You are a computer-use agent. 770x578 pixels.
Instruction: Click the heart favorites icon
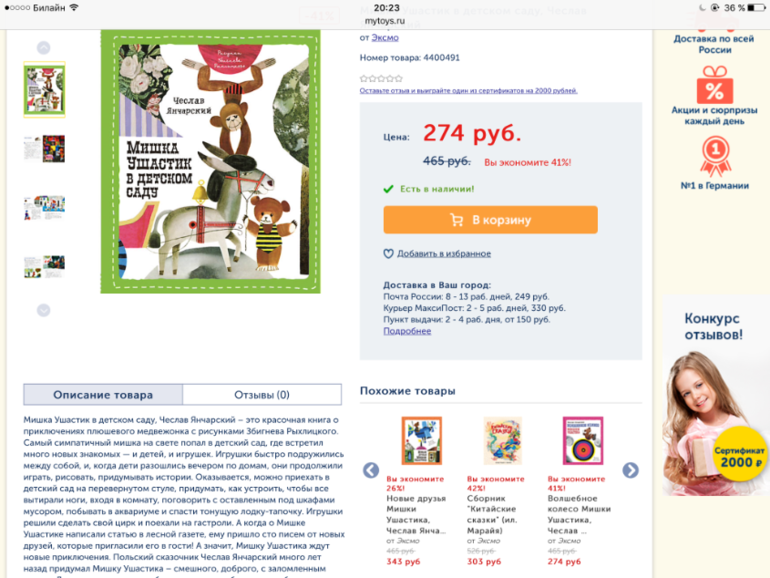point(388,254)
